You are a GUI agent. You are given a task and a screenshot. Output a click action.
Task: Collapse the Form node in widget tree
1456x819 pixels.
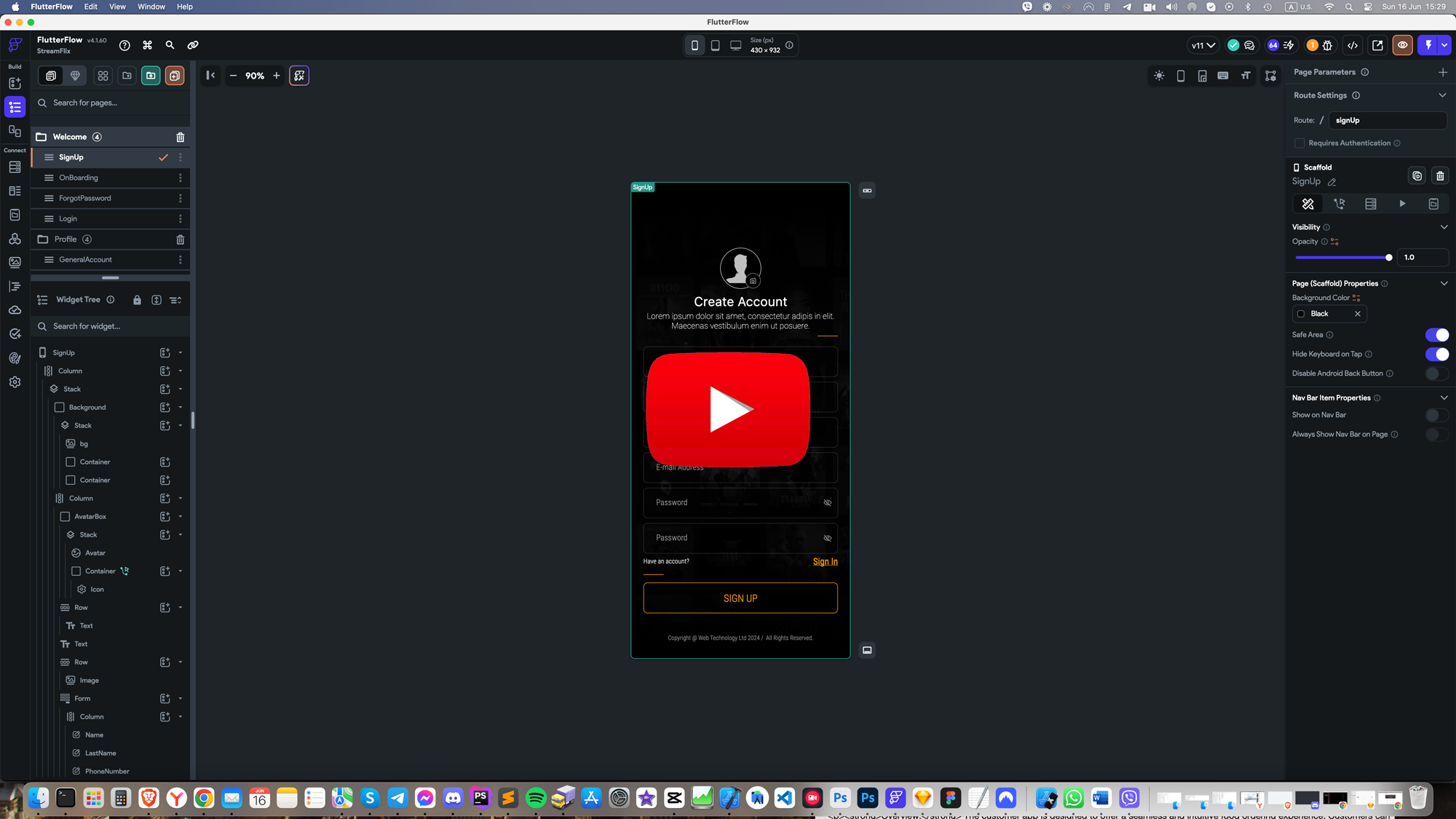point(181,699)
